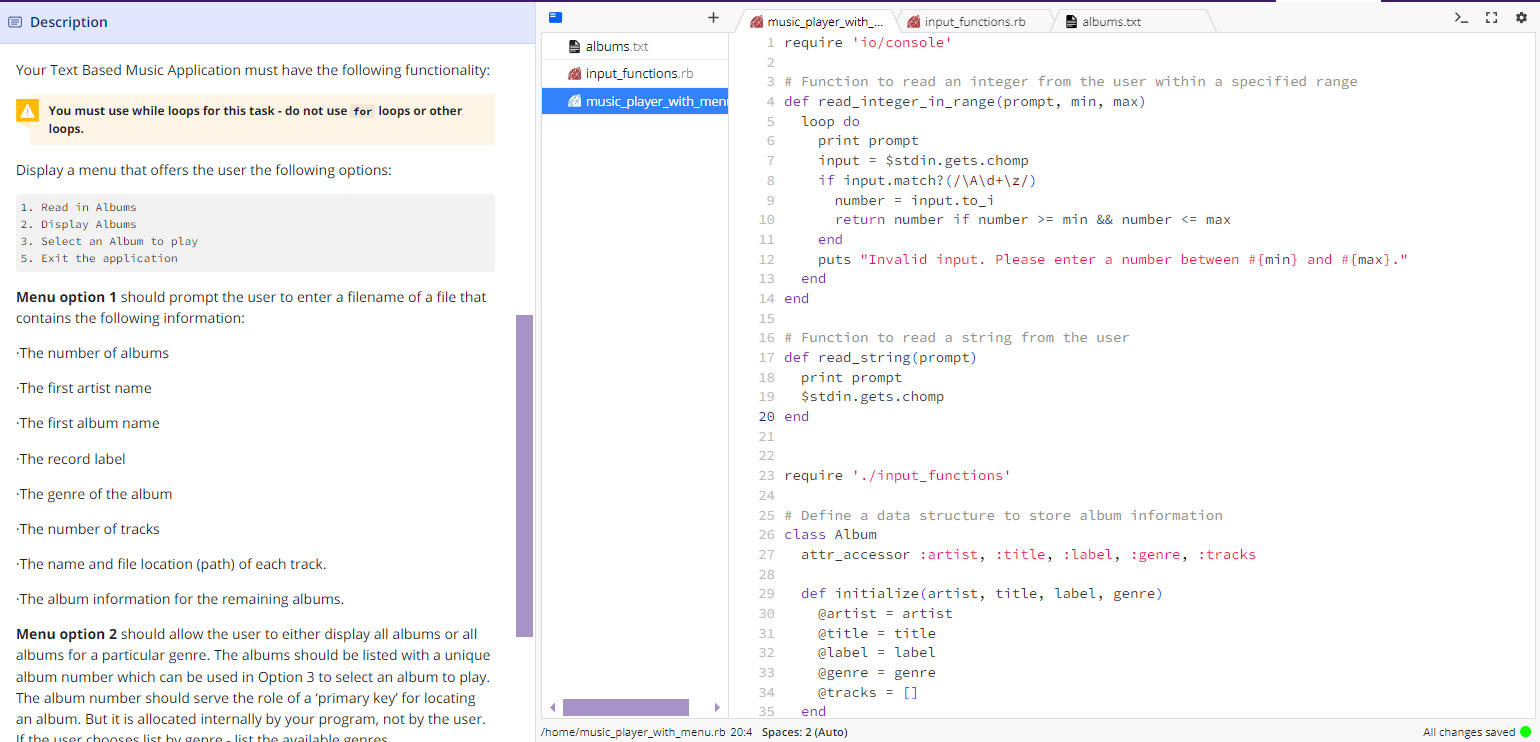Viewport: 1540px width, 742px height.
Task: Click the file path in status bar
Action: (x=633, y=732)
